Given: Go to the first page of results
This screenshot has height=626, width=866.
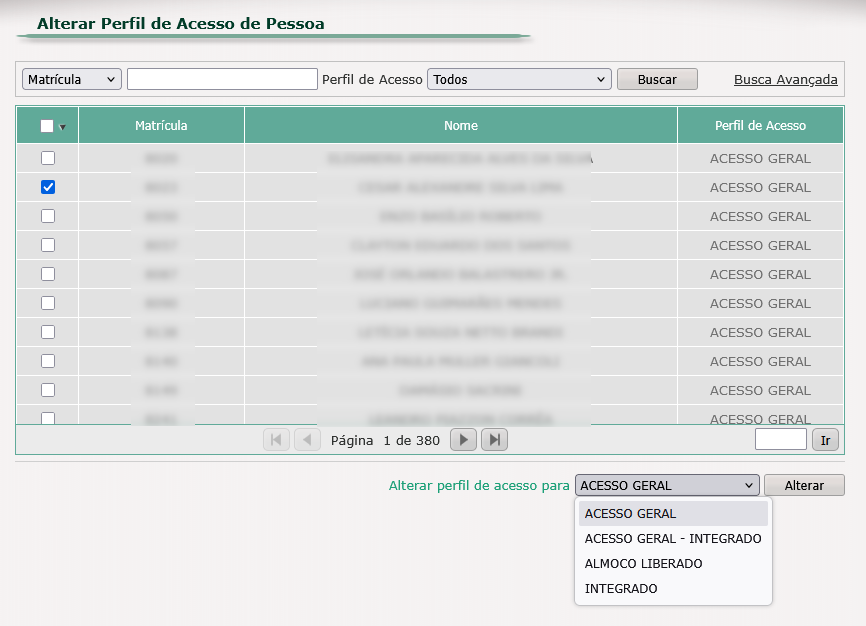Looking at the screenshot, I should [276, 440].
